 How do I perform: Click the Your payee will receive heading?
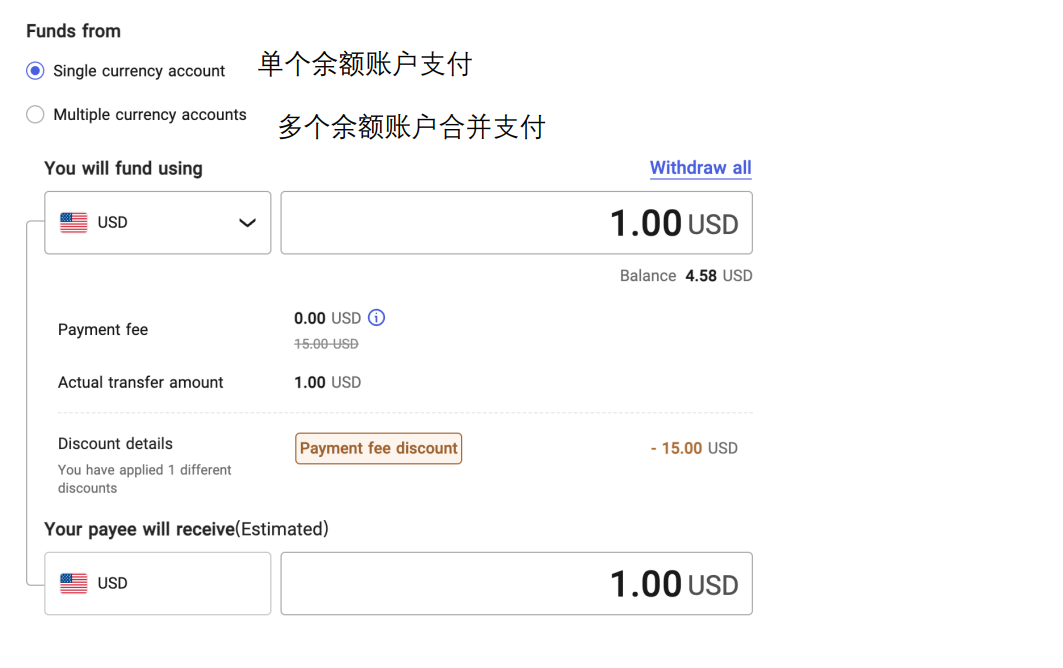[186, 529]
